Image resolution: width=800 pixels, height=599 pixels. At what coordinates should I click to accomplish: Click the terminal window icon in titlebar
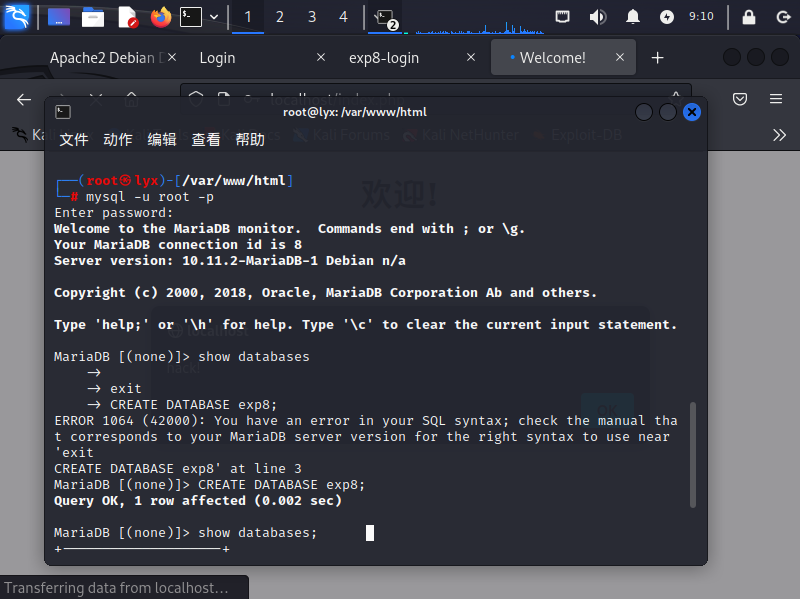(63, 112)
